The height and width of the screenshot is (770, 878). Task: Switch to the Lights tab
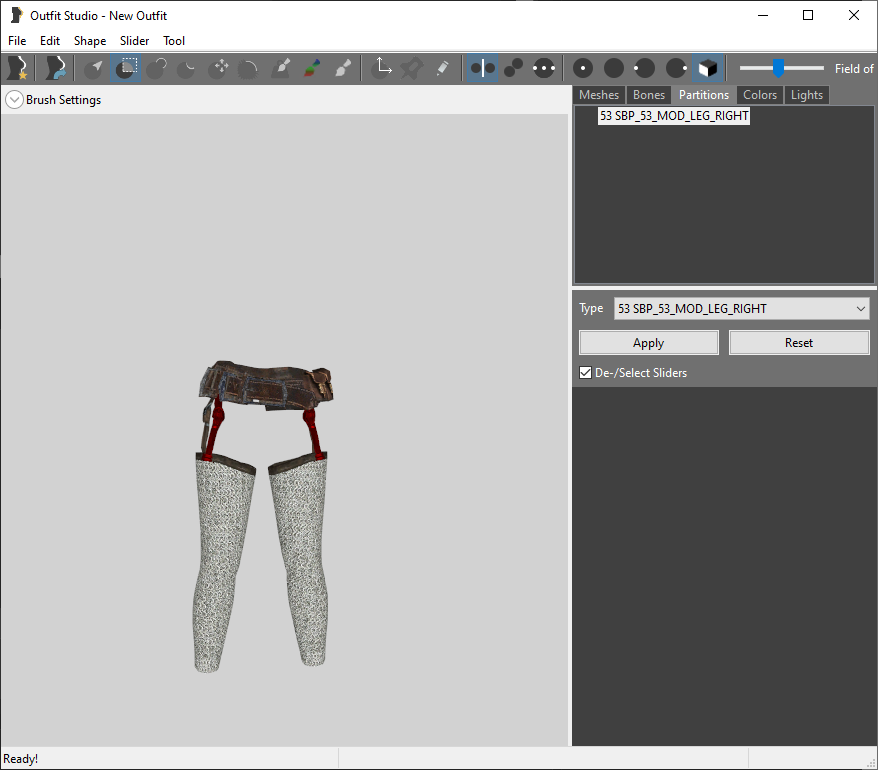click(x=807, y=95)
